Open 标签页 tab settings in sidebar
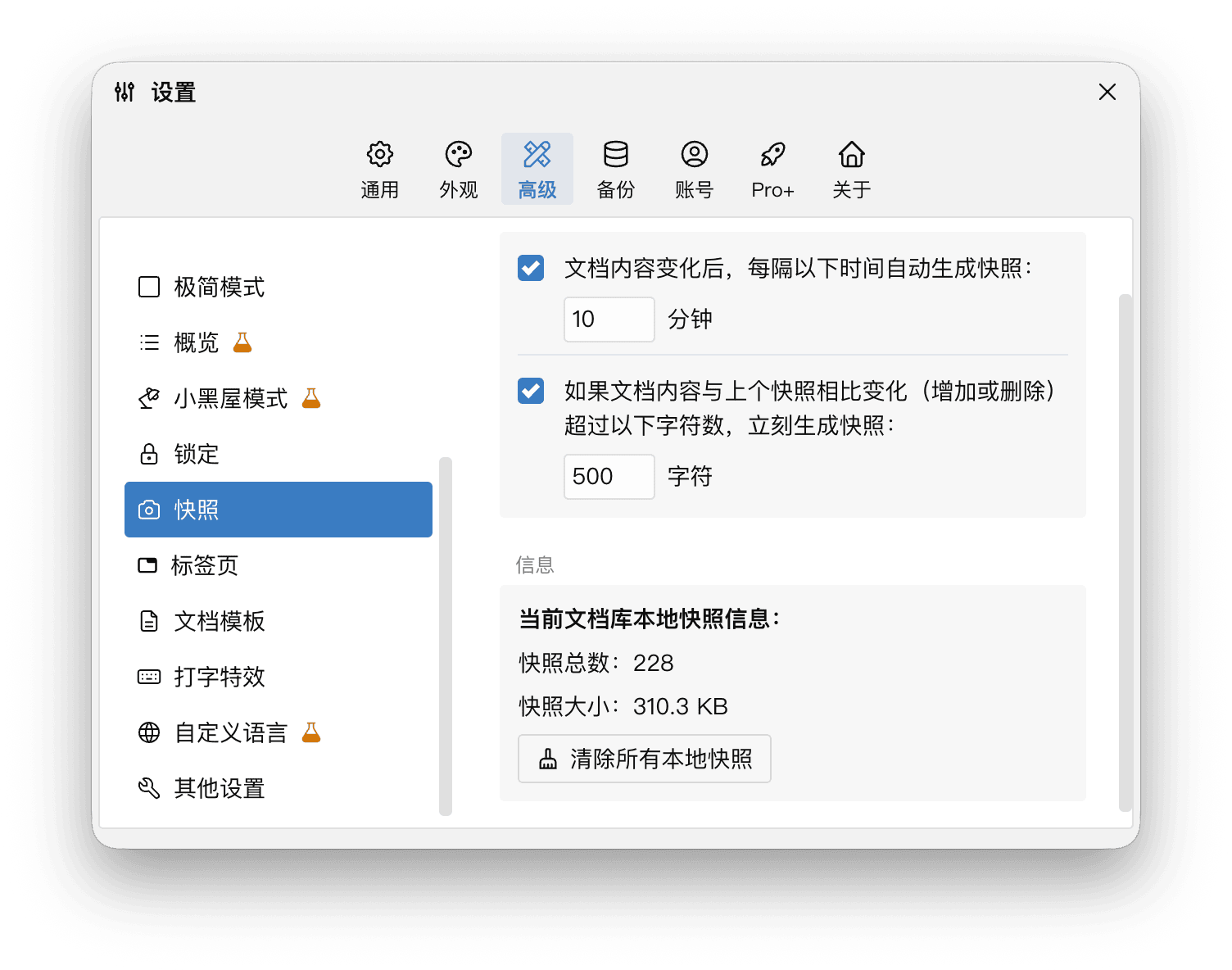 tap(205, 565)
